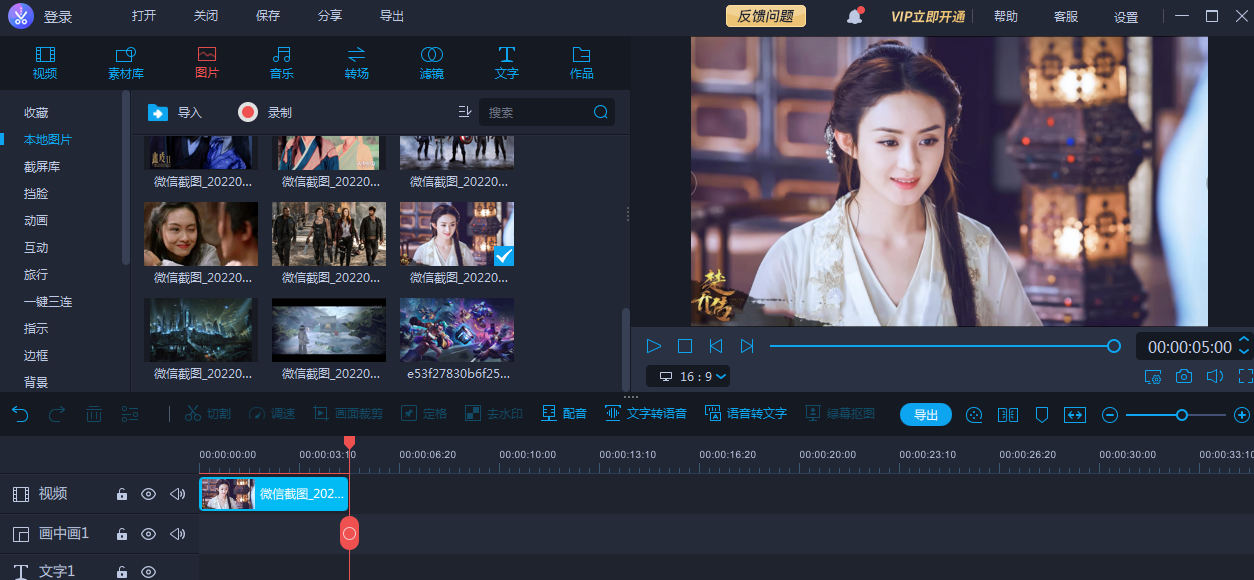Open the 文字 text tab

coord(507,62)
